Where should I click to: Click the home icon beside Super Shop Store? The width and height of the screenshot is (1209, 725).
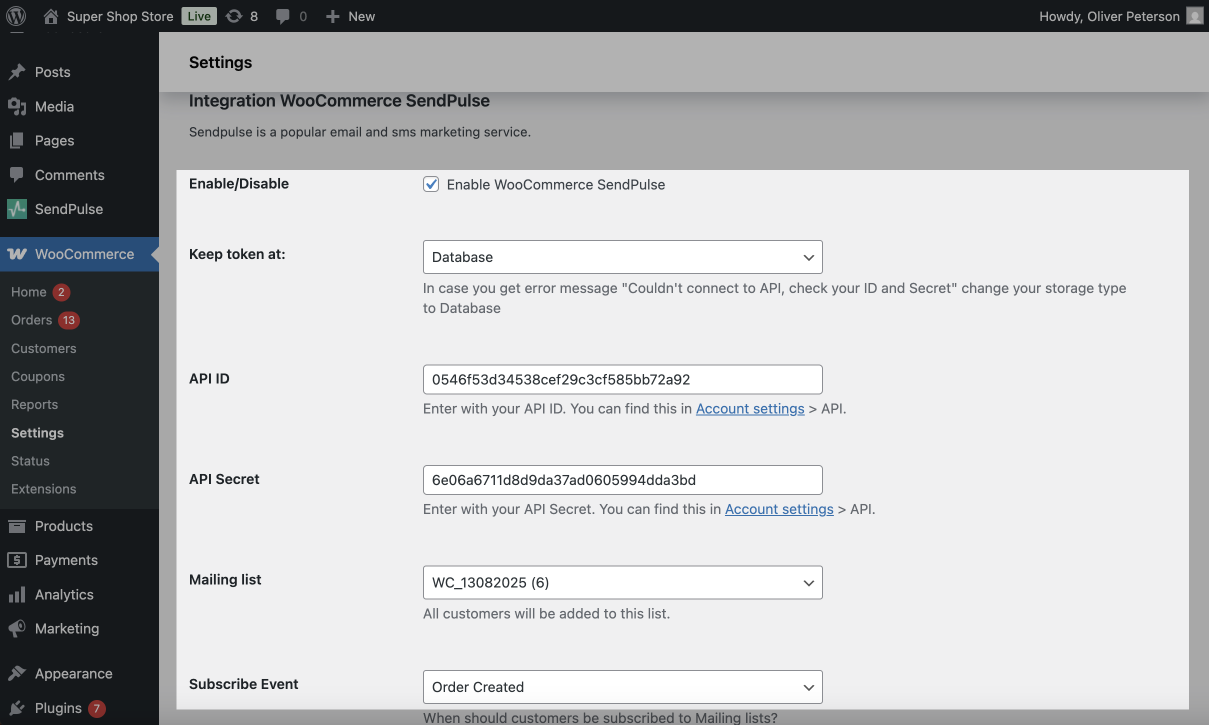tap(51, 16)
